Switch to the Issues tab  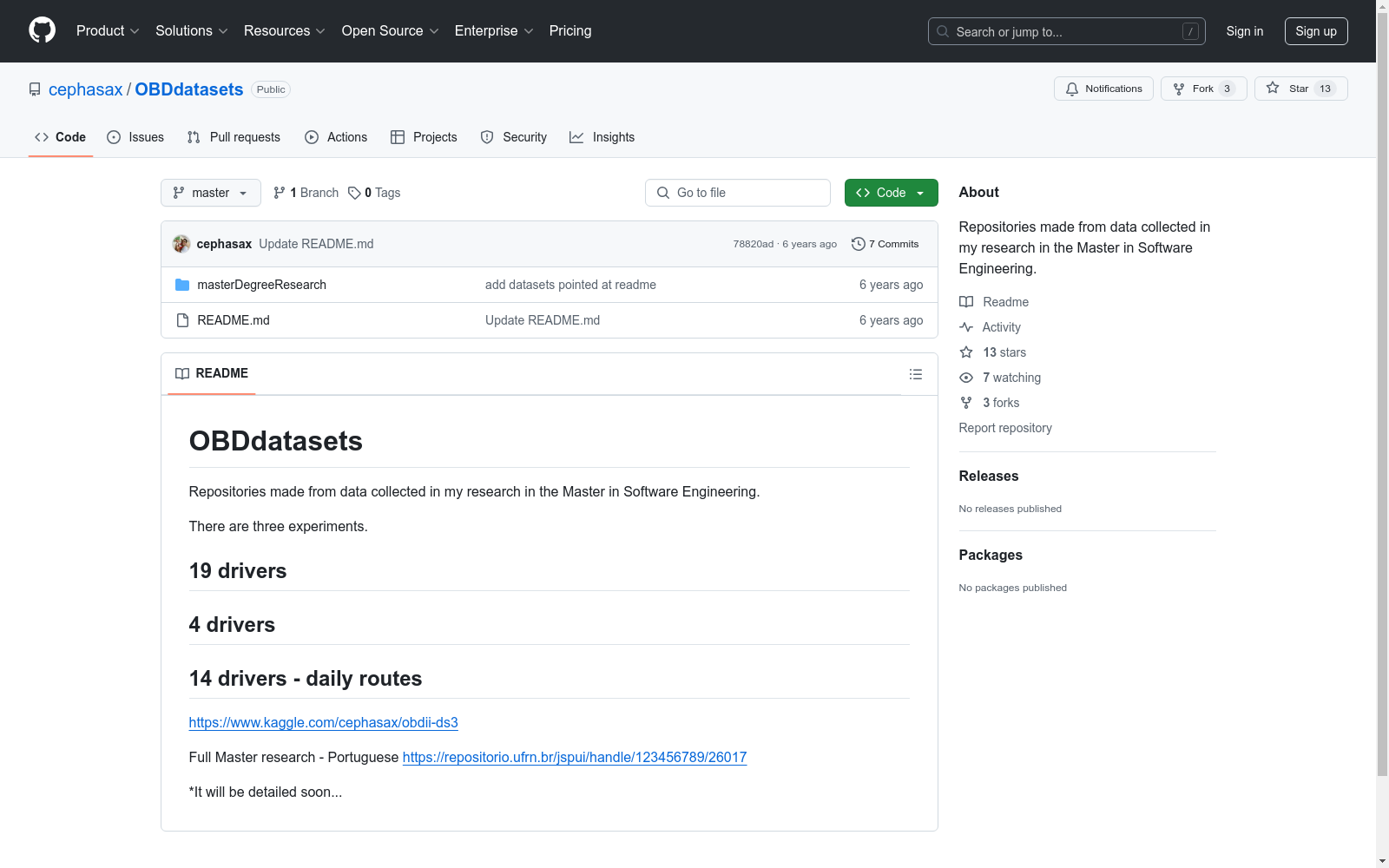(x=135, y=137)
